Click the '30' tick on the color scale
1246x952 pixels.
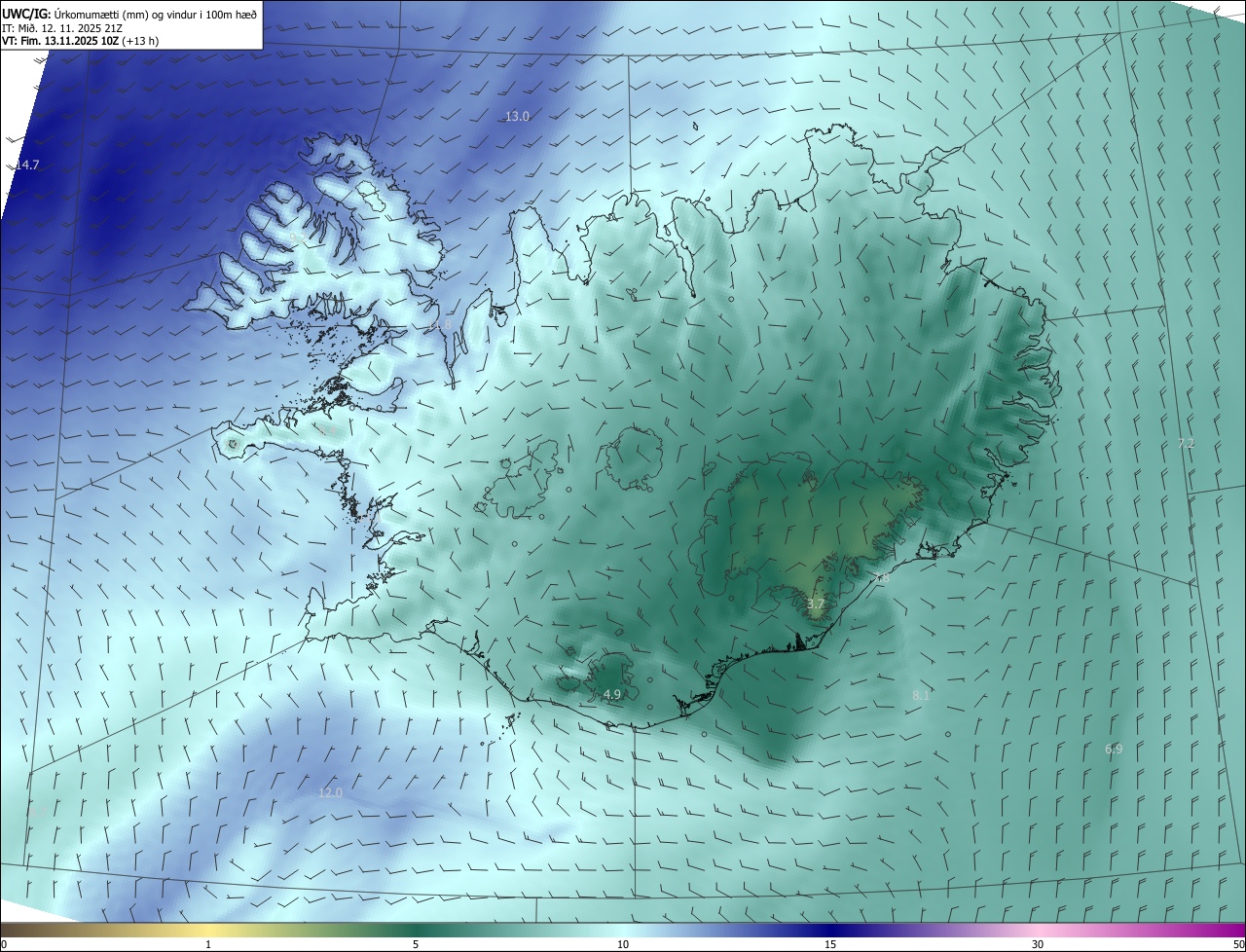click(x=1038, y=944)
